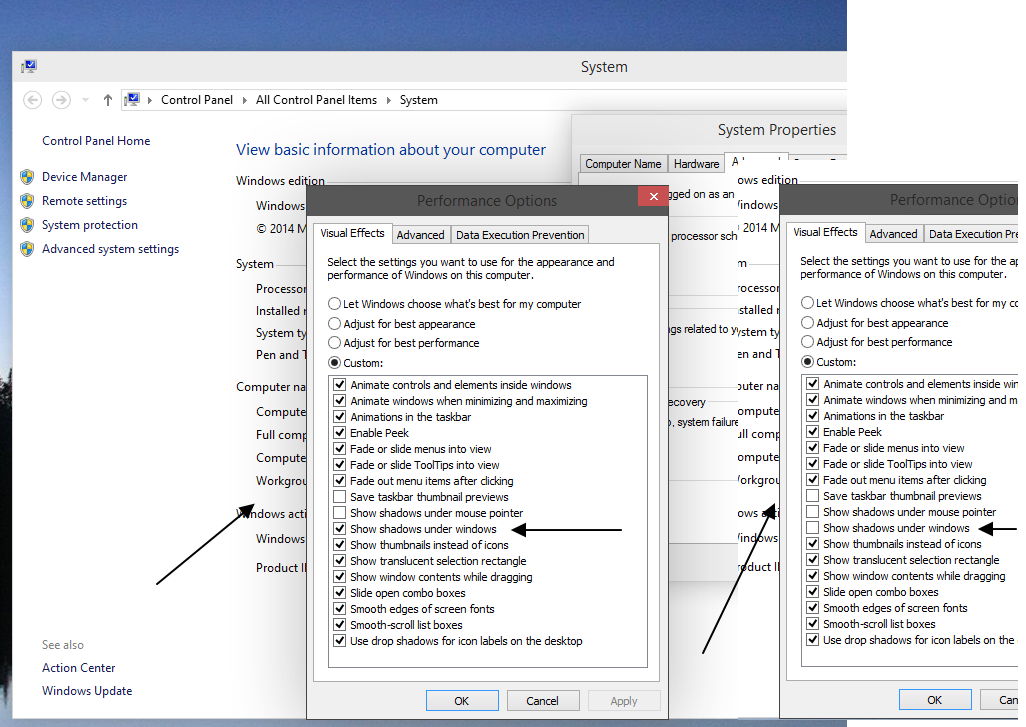This screenshot has width=1026, height=727.
Task: Check Show shadows under mouse pointer right dialog
Action: click(813, 512)
